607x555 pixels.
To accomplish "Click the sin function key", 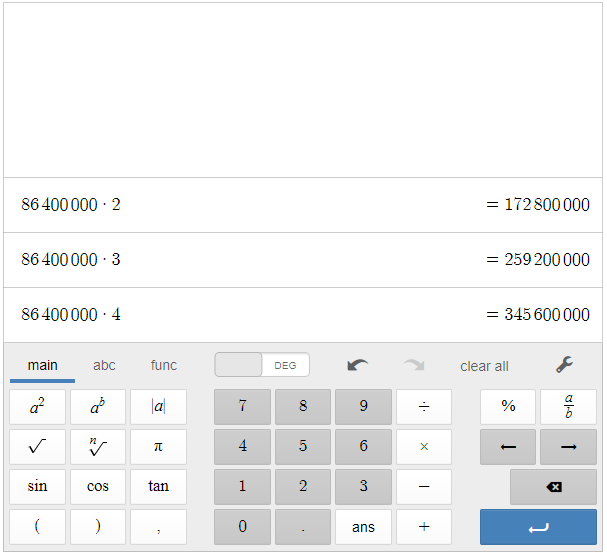I will pos(38,487).
